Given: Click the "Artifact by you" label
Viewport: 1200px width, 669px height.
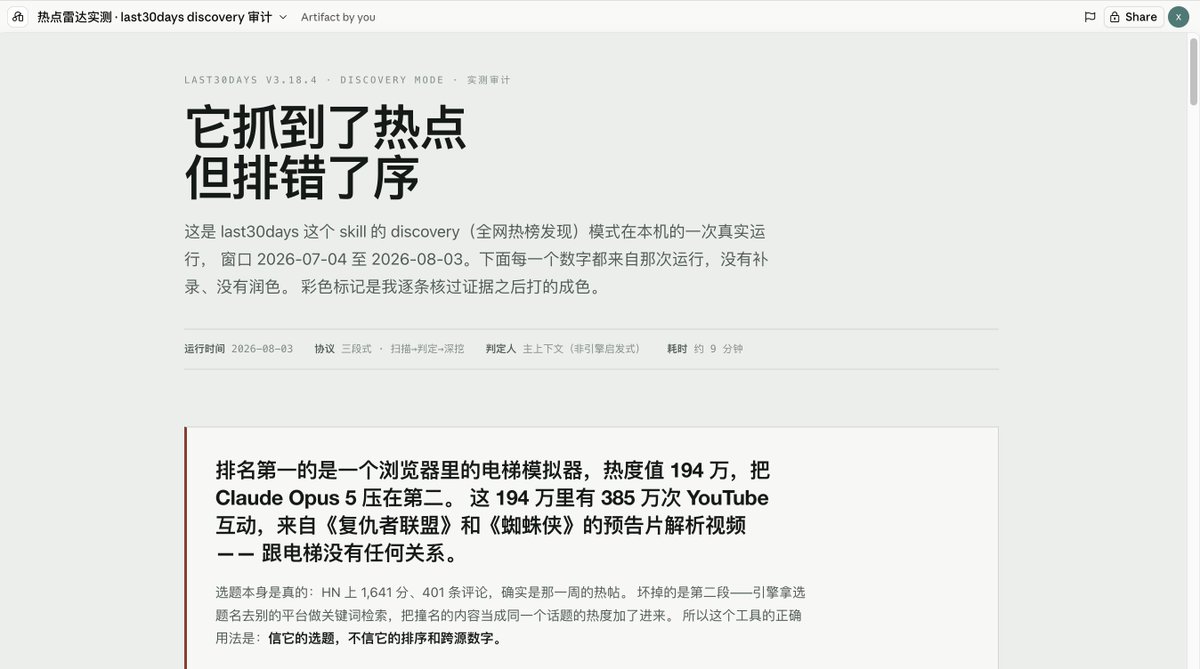Looking at the screenshot, I should [338, 17].
